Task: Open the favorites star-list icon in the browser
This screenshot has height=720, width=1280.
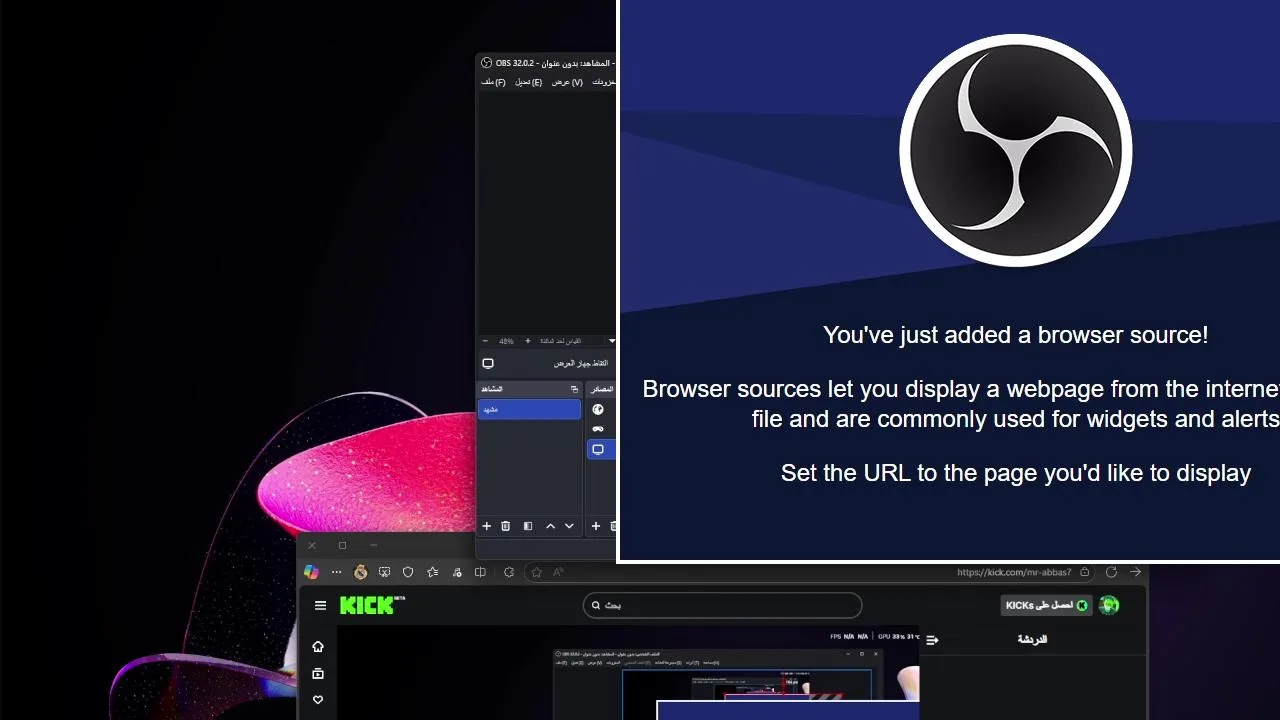Action: 432,572
